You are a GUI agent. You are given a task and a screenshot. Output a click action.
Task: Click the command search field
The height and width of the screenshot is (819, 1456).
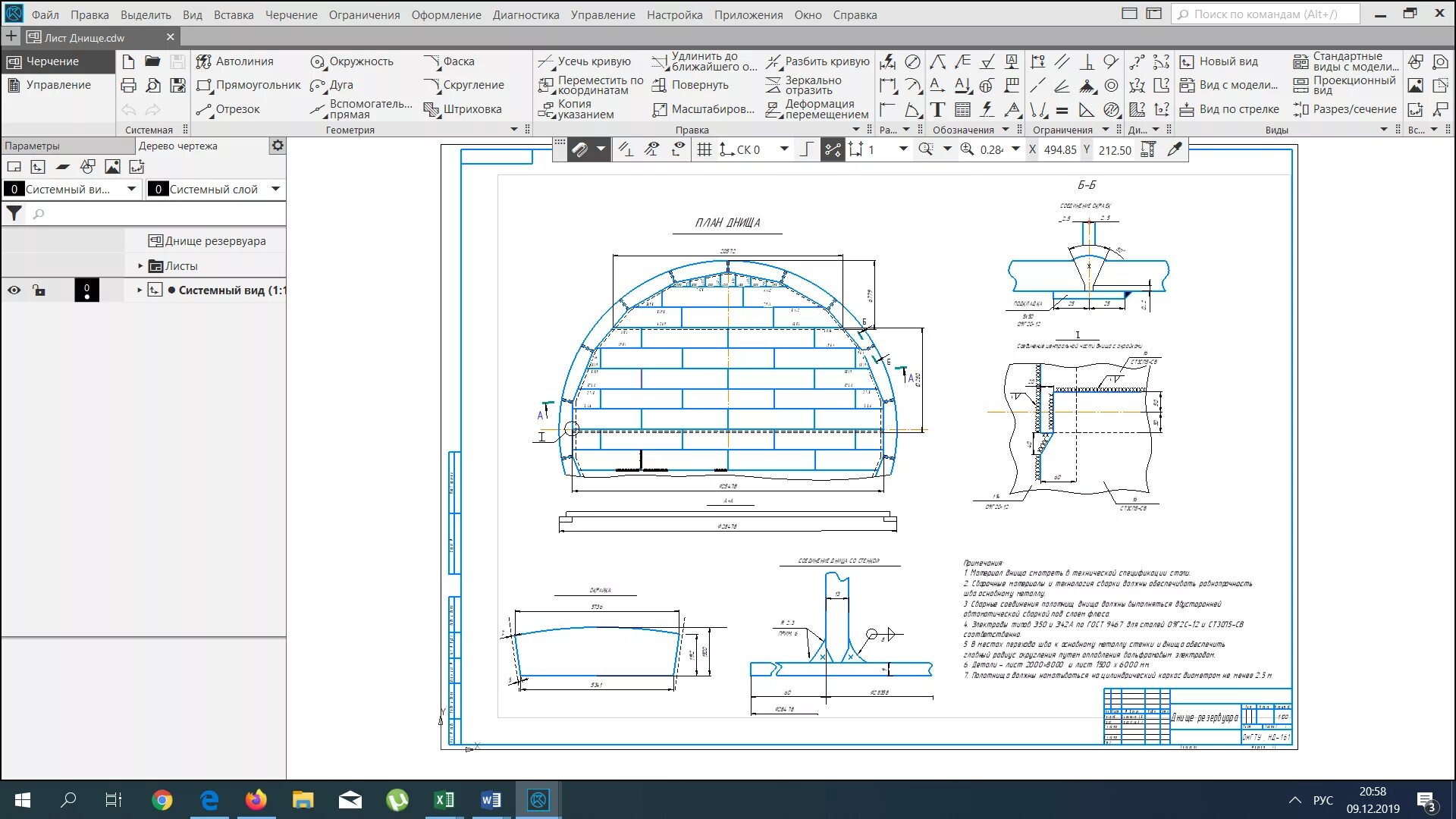point(1265,14)
